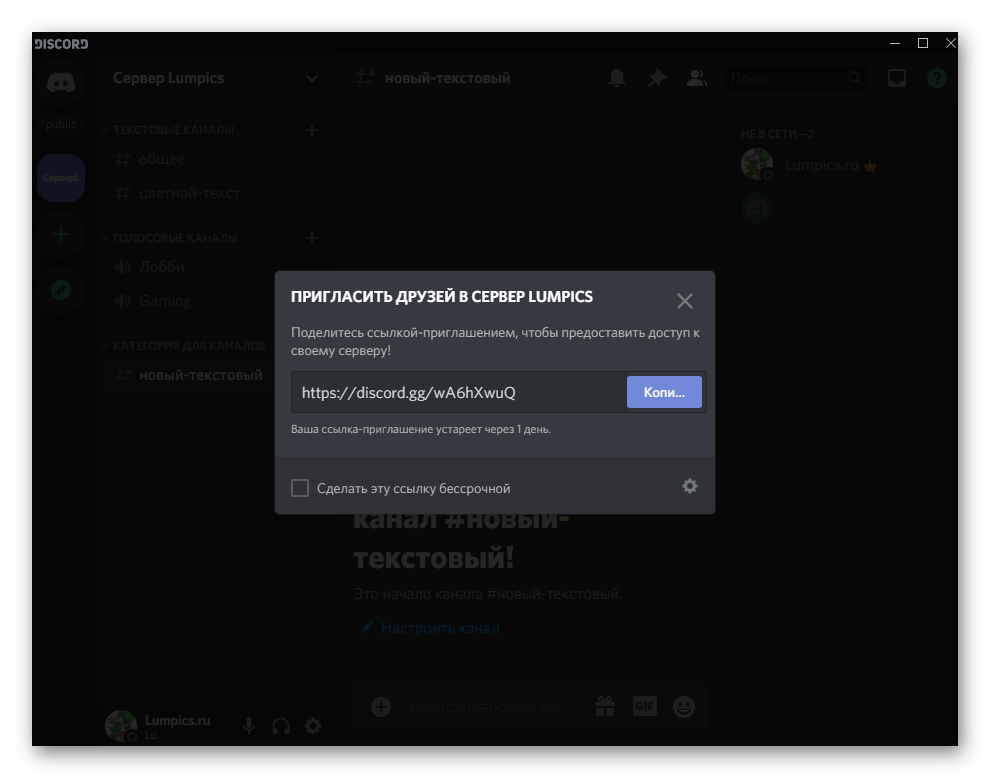Click message input Написать #новый-тек...

490,707
